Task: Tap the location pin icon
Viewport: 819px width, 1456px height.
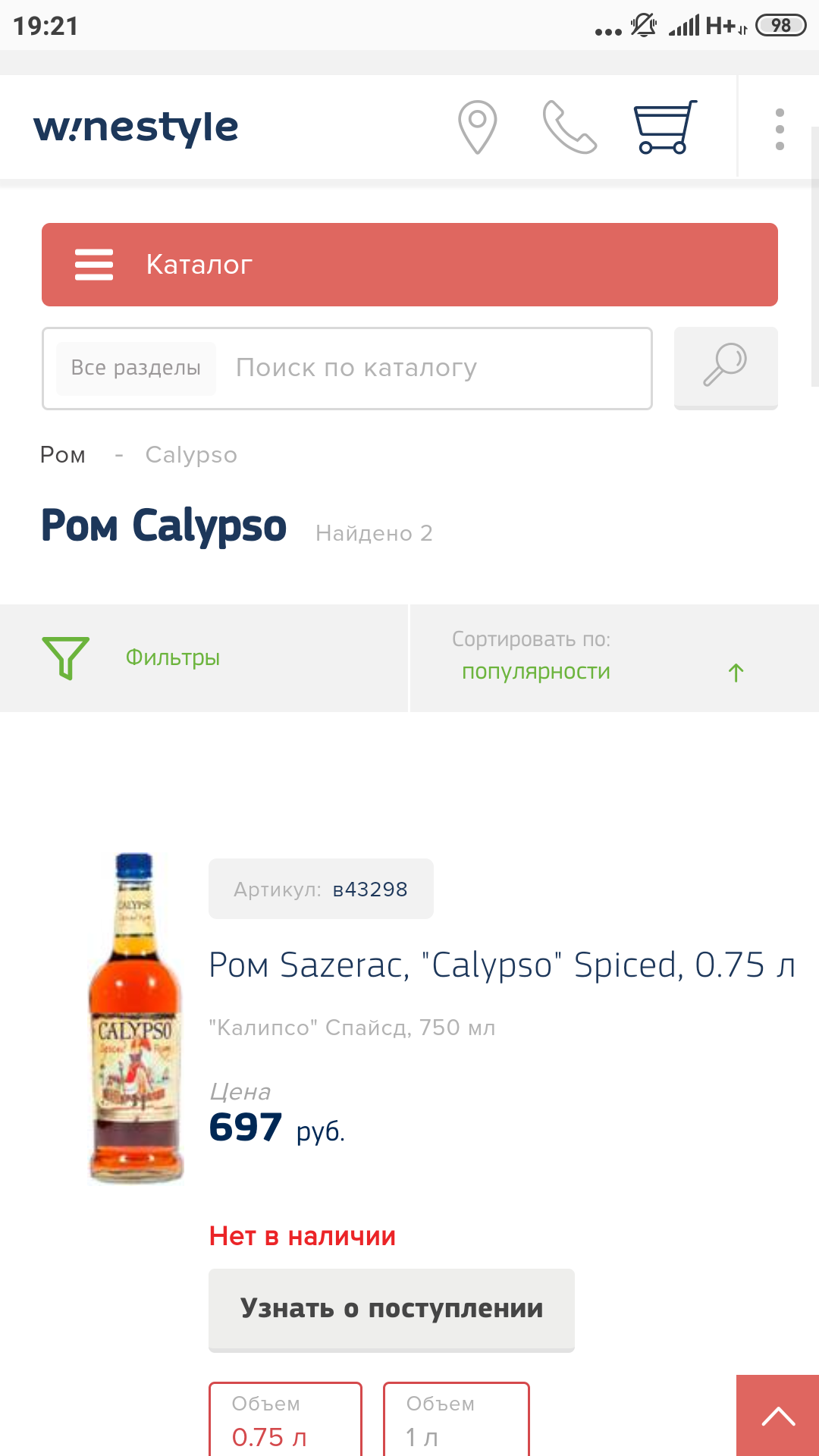Action: [478, 127]
